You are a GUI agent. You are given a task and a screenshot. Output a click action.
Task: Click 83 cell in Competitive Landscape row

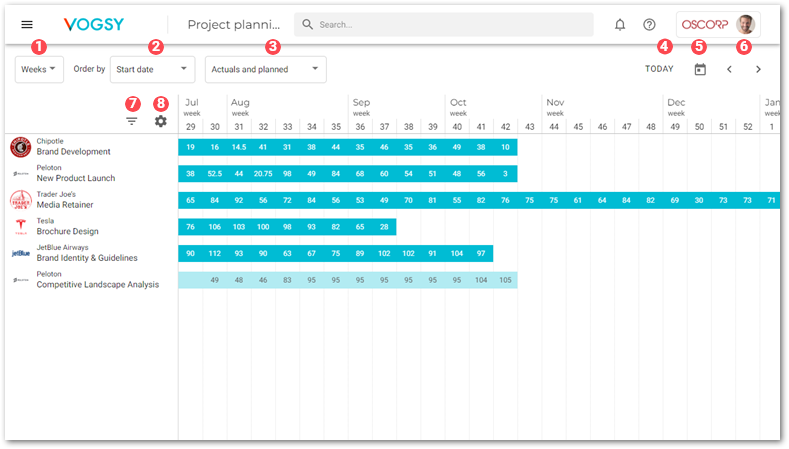pos(287,280)
